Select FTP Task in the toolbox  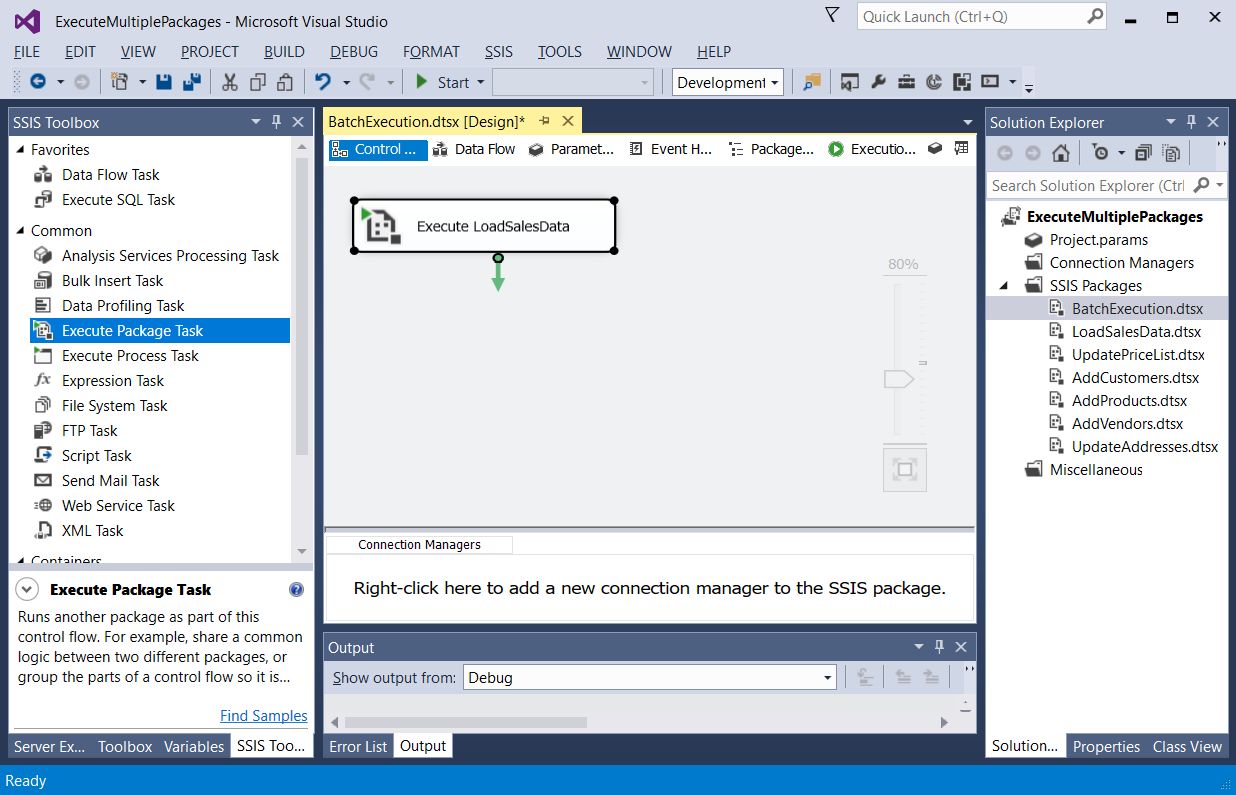89,430
